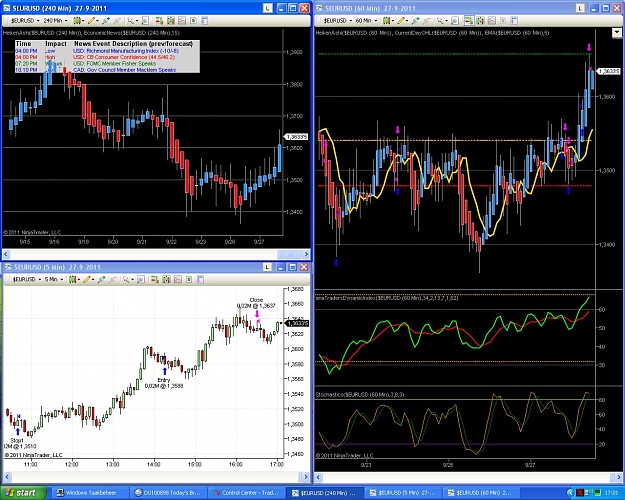The width and height of the screenshot is (625, 500).
Task: Click the left scroll arrow under 240 Min chart
Action: click(6, 254)
